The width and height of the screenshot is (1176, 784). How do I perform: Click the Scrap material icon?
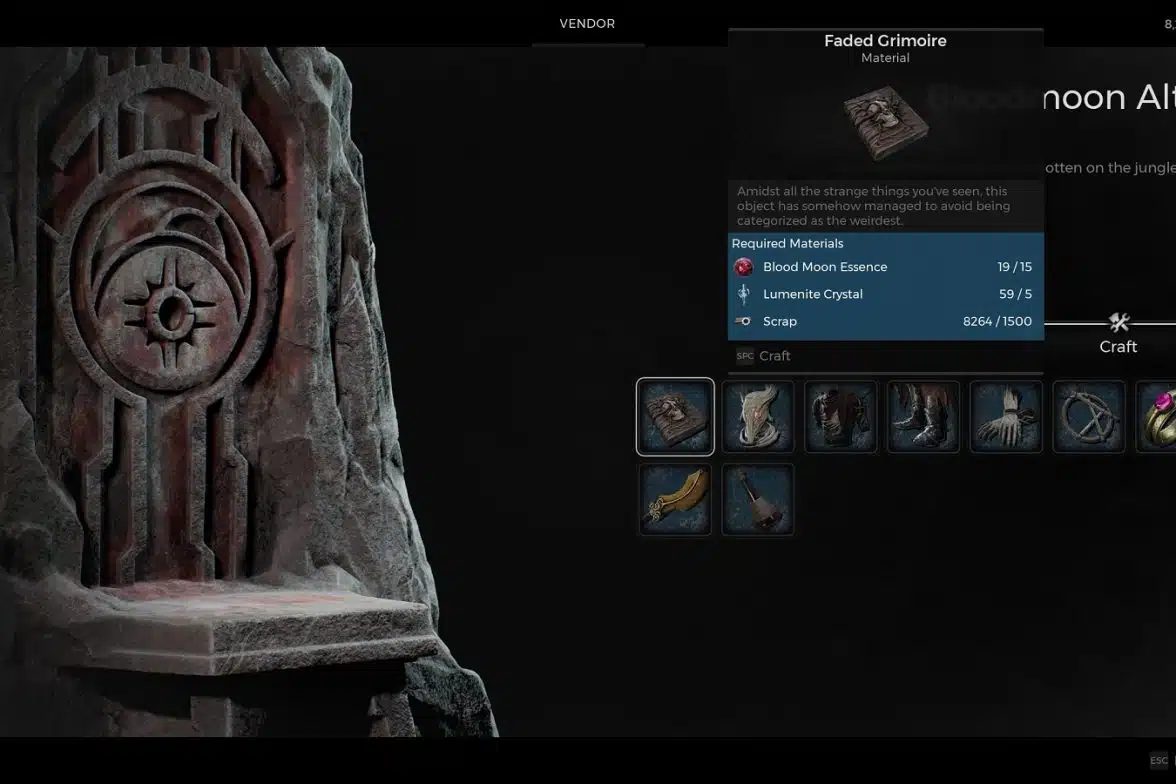coord(743,321)
